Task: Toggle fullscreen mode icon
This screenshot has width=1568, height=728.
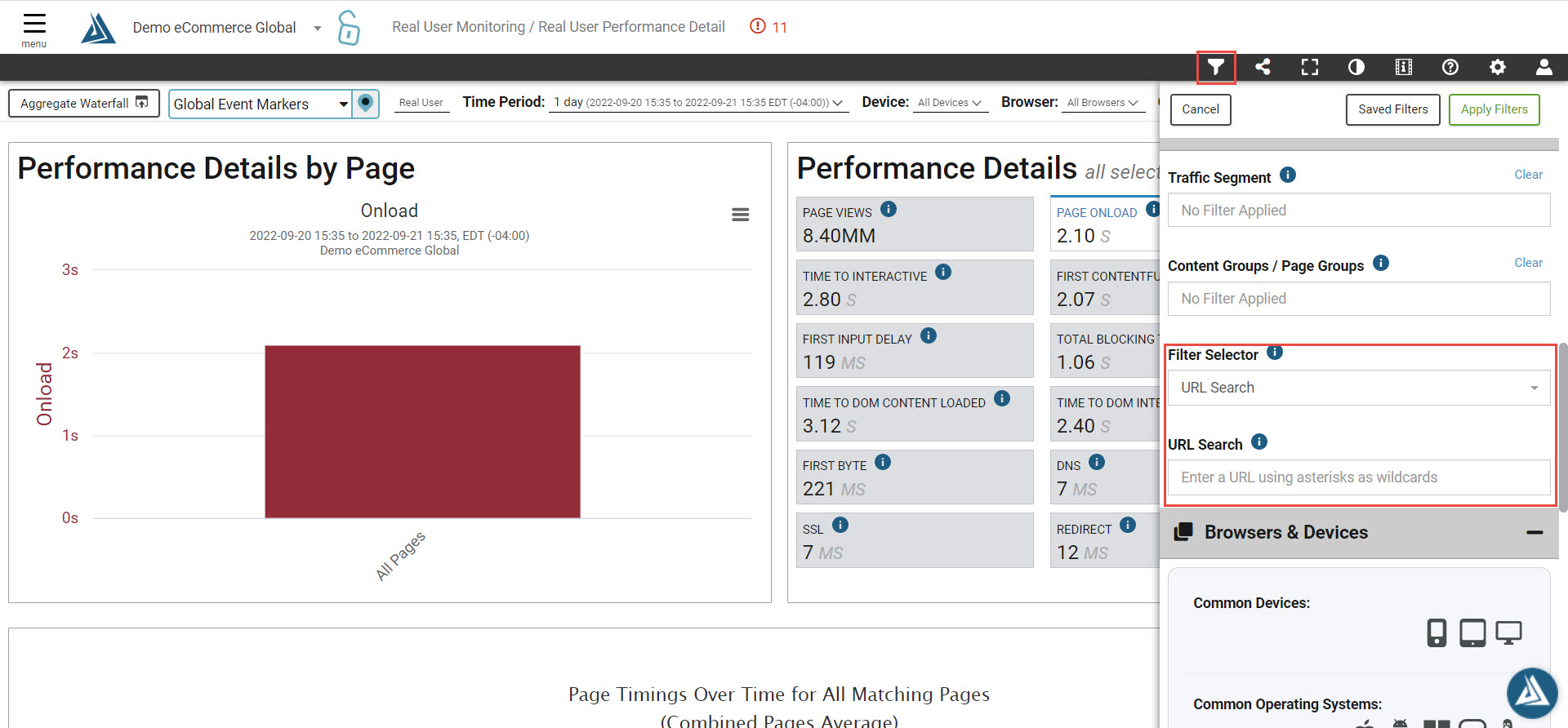Action: click(1310, 67)
